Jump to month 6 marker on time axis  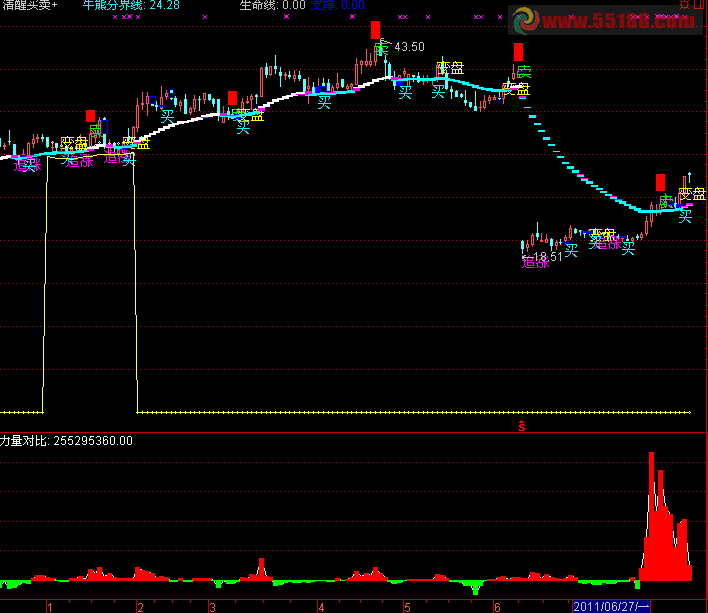tap(497, 608)
